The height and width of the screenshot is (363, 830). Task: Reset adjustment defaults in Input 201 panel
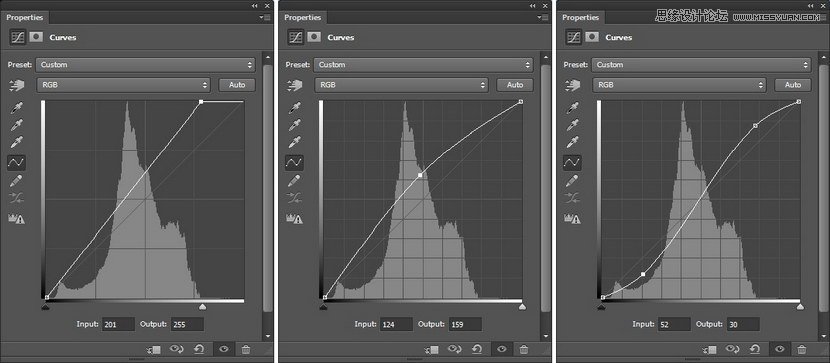point(200,349)
